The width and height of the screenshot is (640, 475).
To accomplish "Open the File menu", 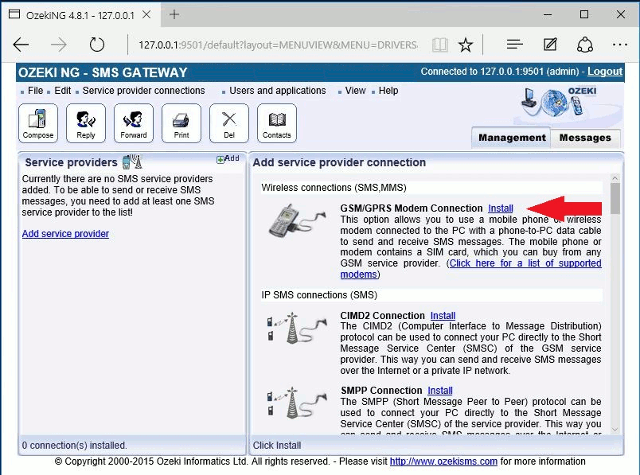I will pyautogui.click(x=35, y=91).
